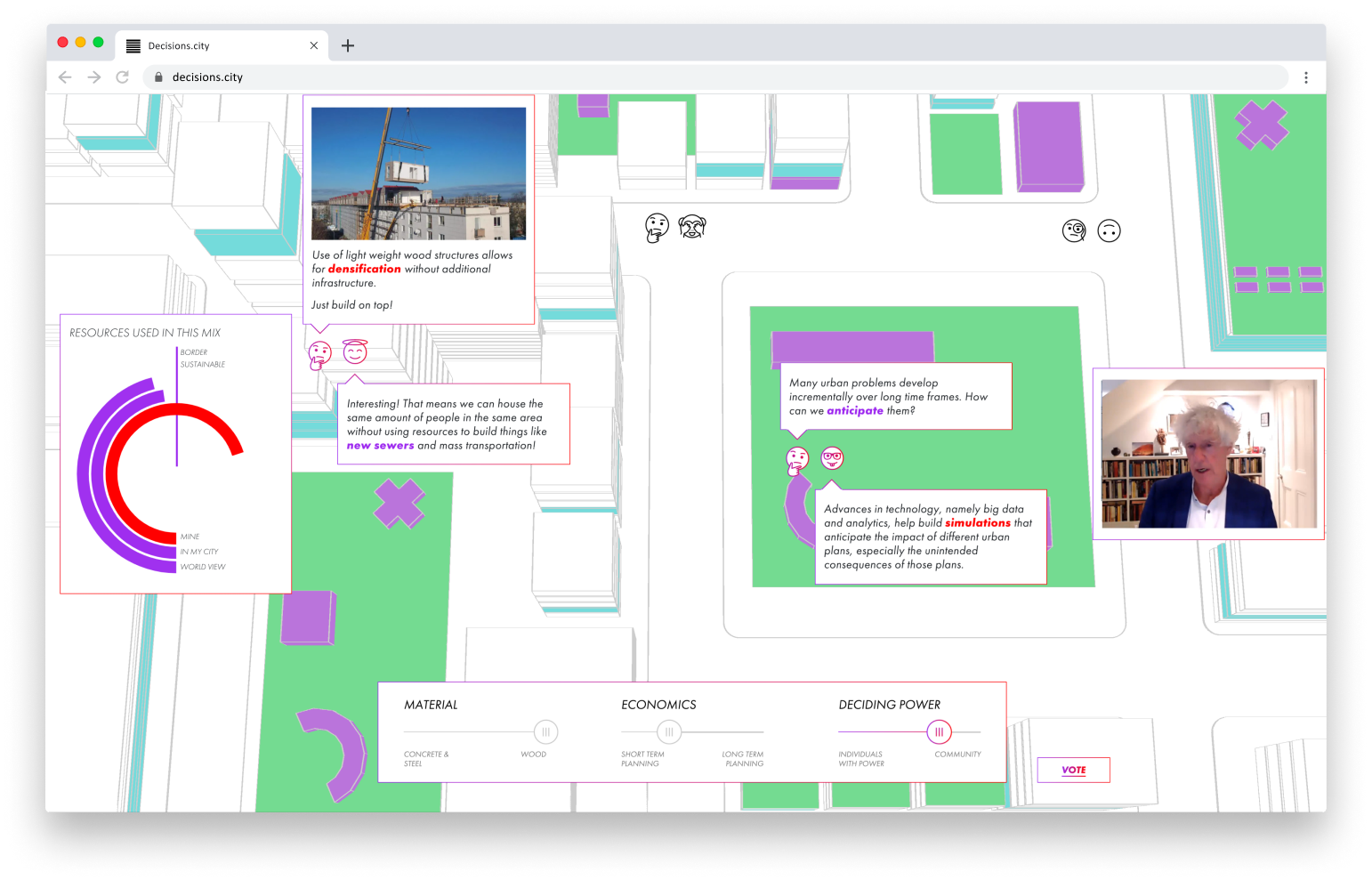Follow the red "simulations" link

[x=977, y=523]
